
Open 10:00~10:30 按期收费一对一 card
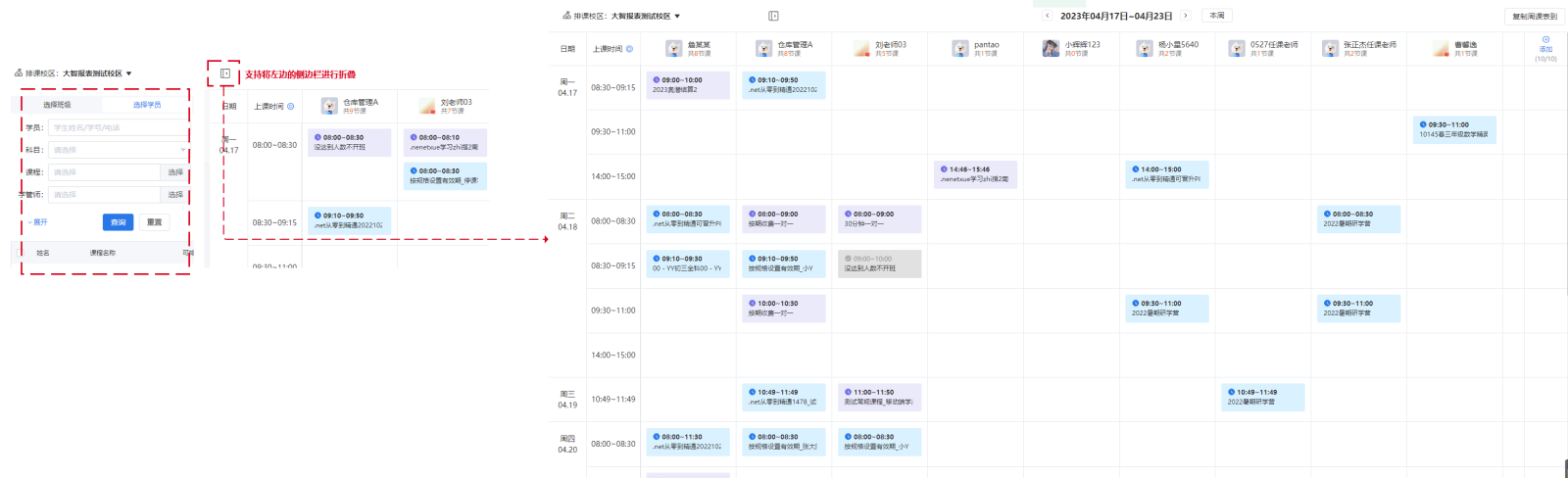784,309
